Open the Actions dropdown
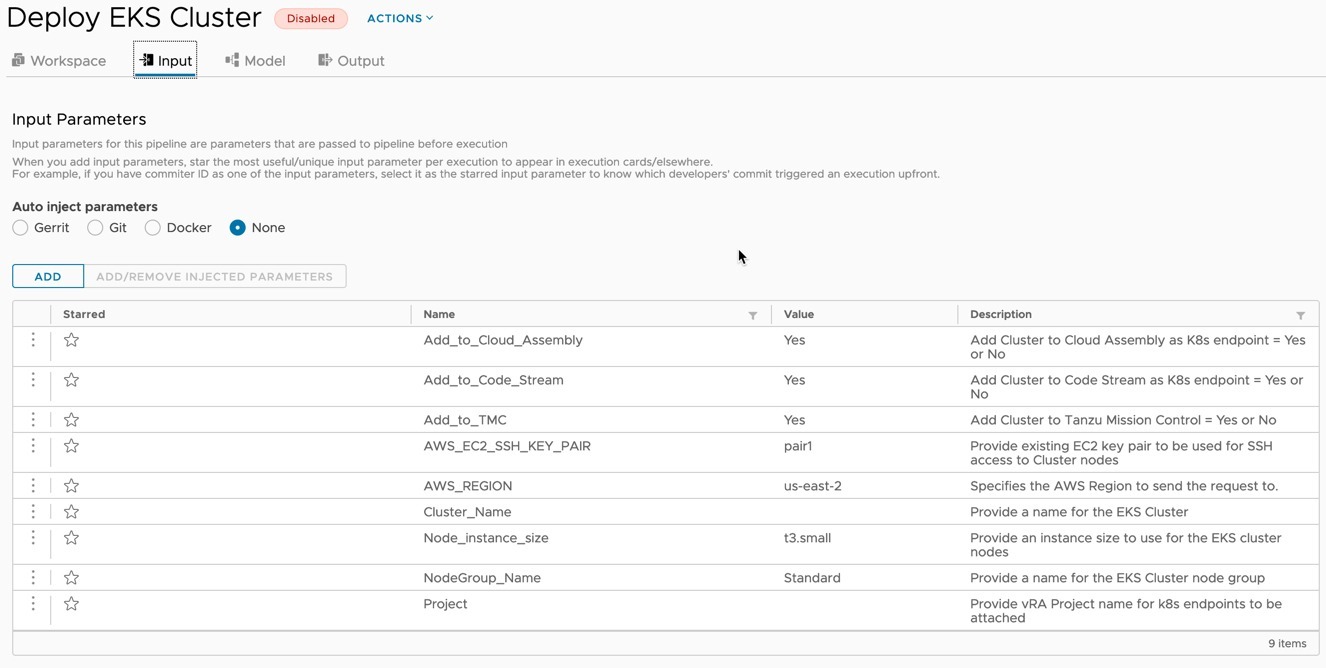The image size is (1326, 668). click(400, 18)
